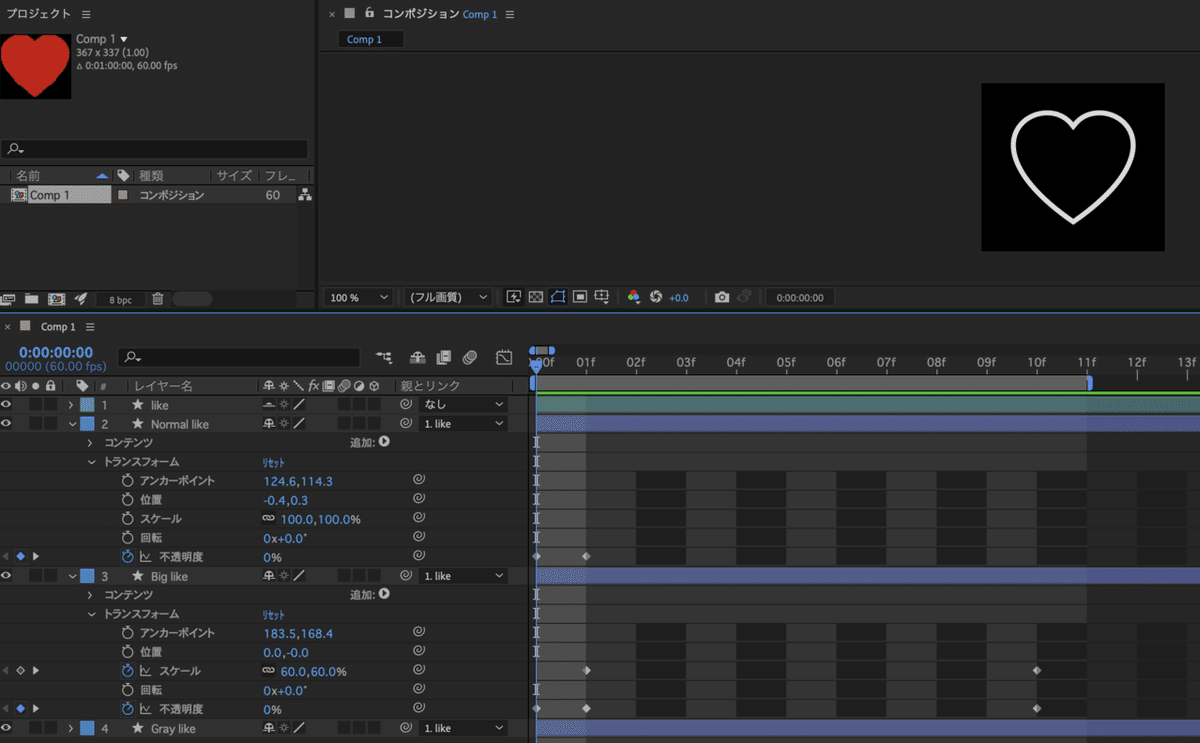Click inside the Project panel search field
1200x743 pixels.
157,149
